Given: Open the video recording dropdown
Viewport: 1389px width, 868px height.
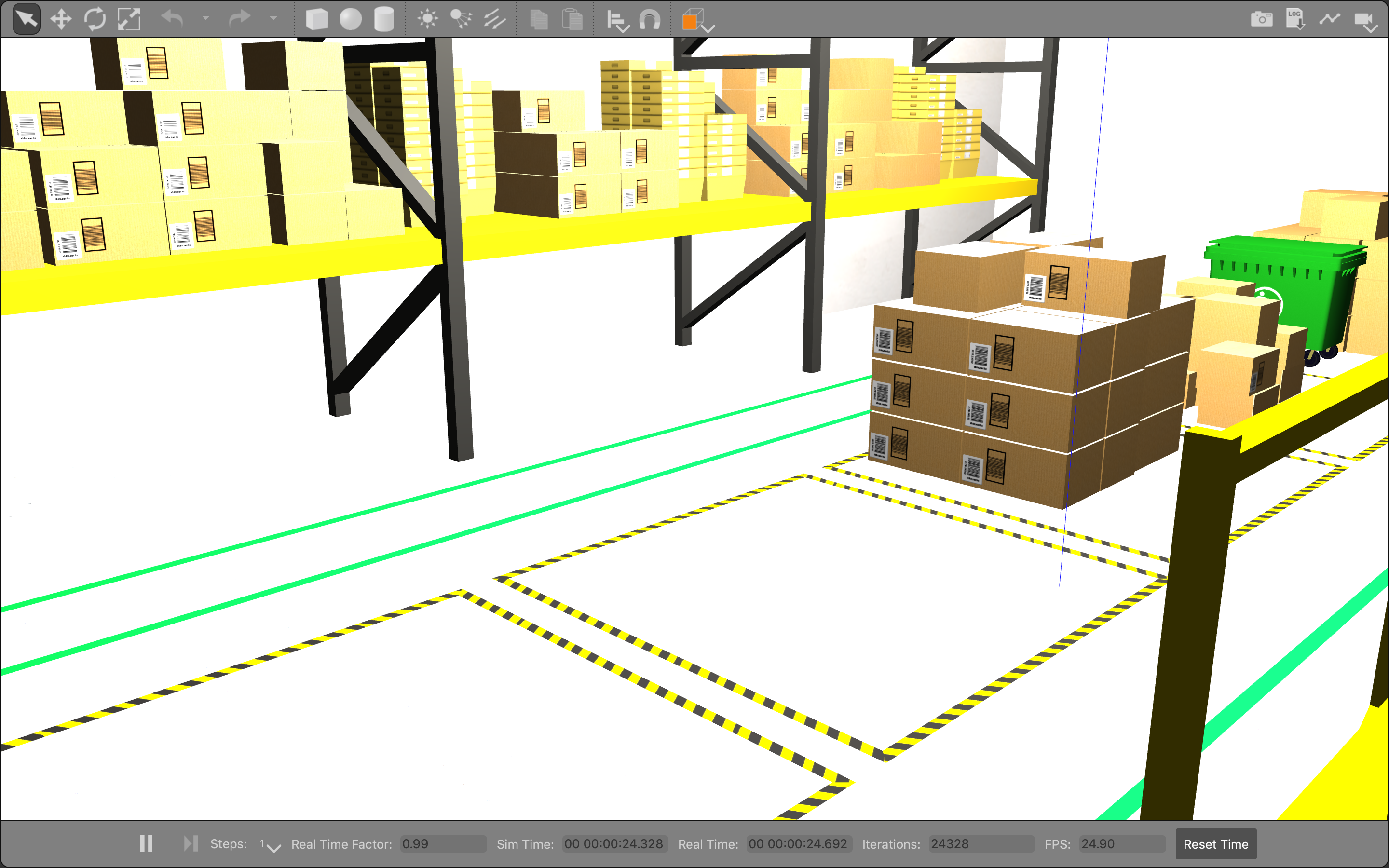Looking at the screenshot, I should click(1366, 22).
